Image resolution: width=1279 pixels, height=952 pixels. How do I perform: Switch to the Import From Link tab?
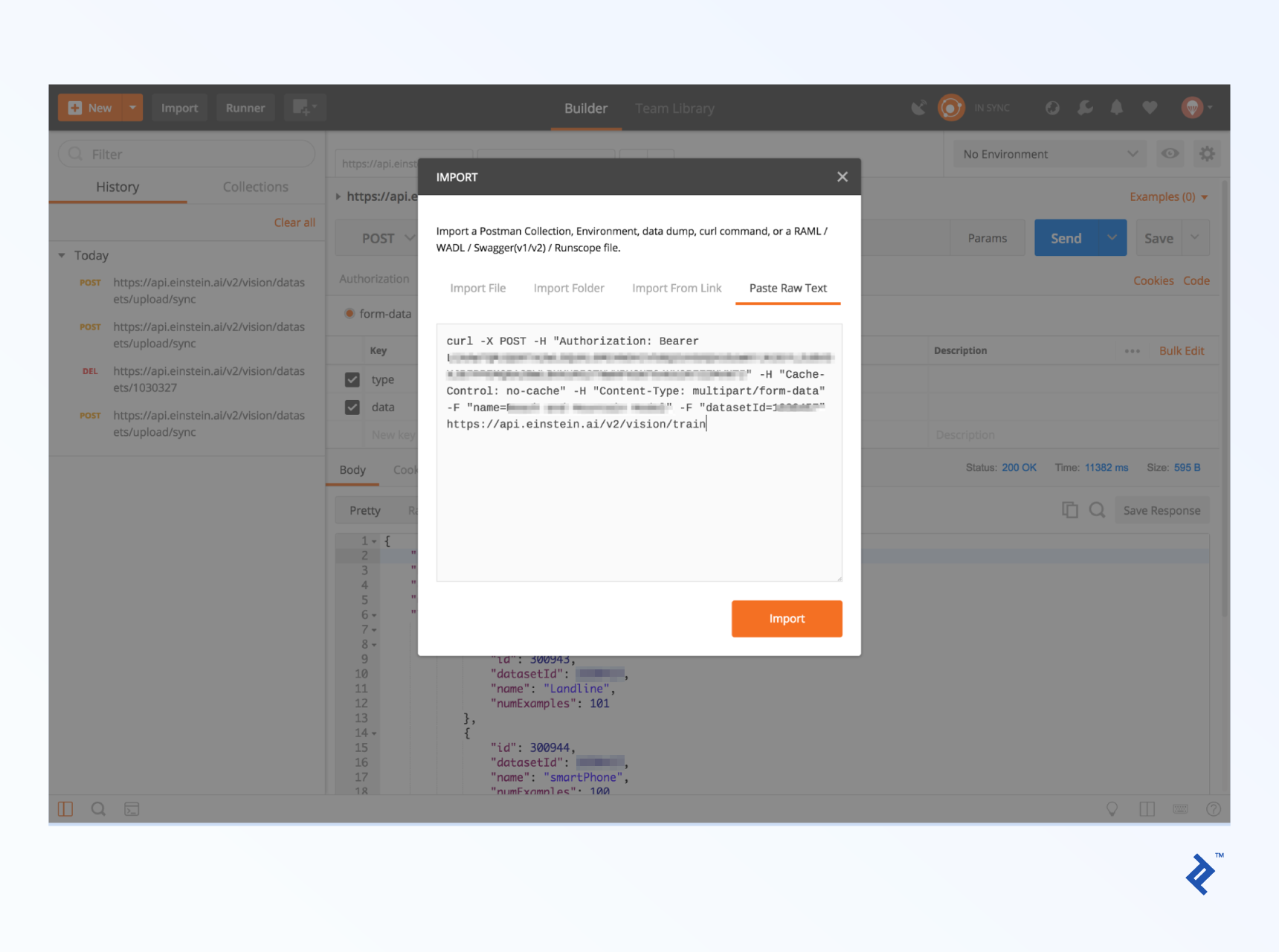click(x=676, y=288)
